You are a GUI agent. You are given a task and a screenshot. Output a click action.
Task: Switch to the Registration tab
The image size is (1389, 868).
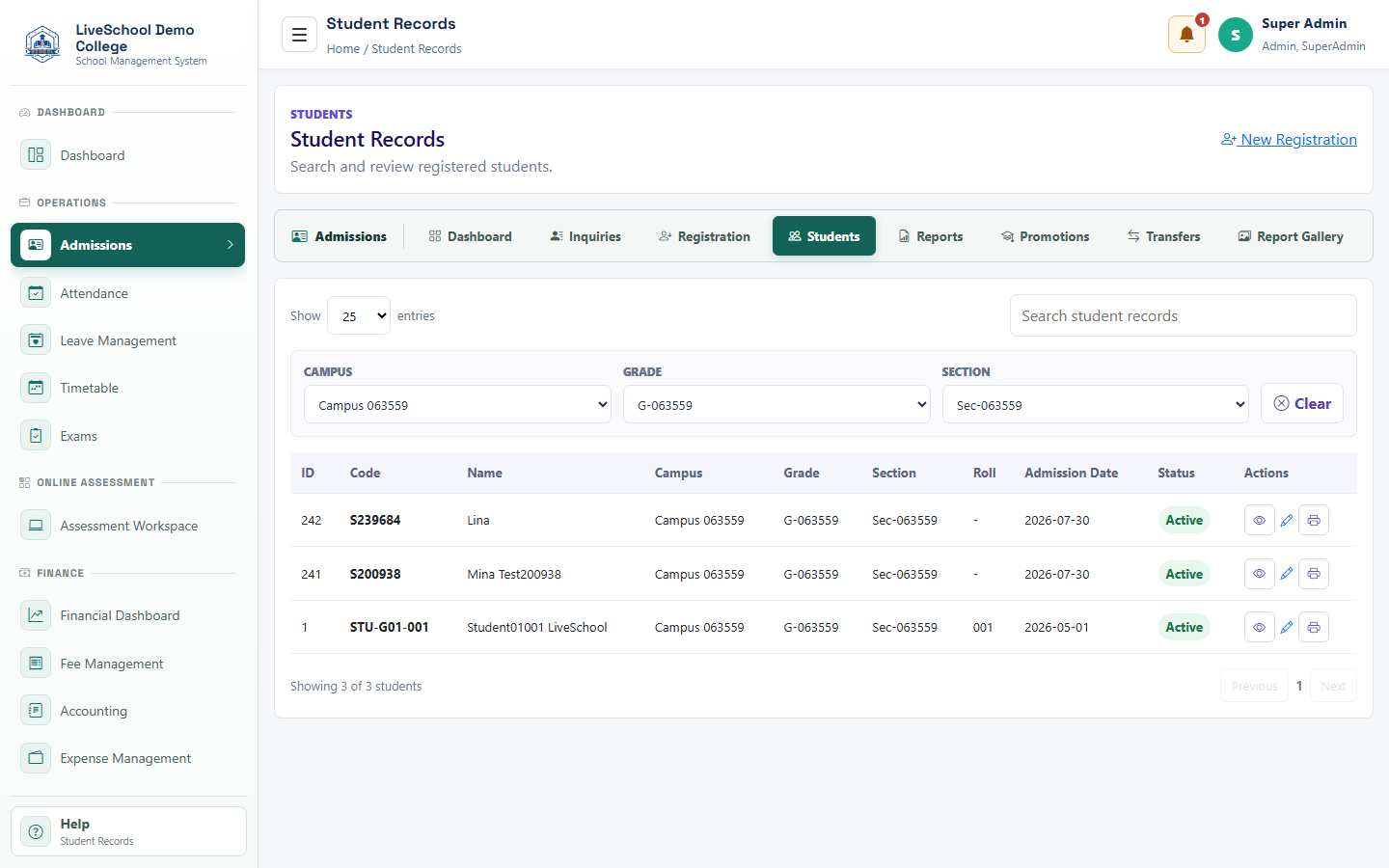(704, 236)
